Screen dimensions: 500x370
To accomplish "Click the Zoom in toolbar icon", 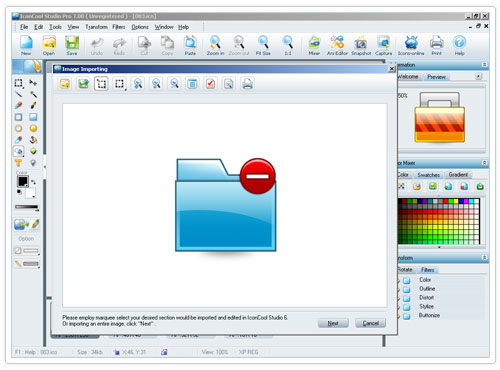I will click(215, 45).
